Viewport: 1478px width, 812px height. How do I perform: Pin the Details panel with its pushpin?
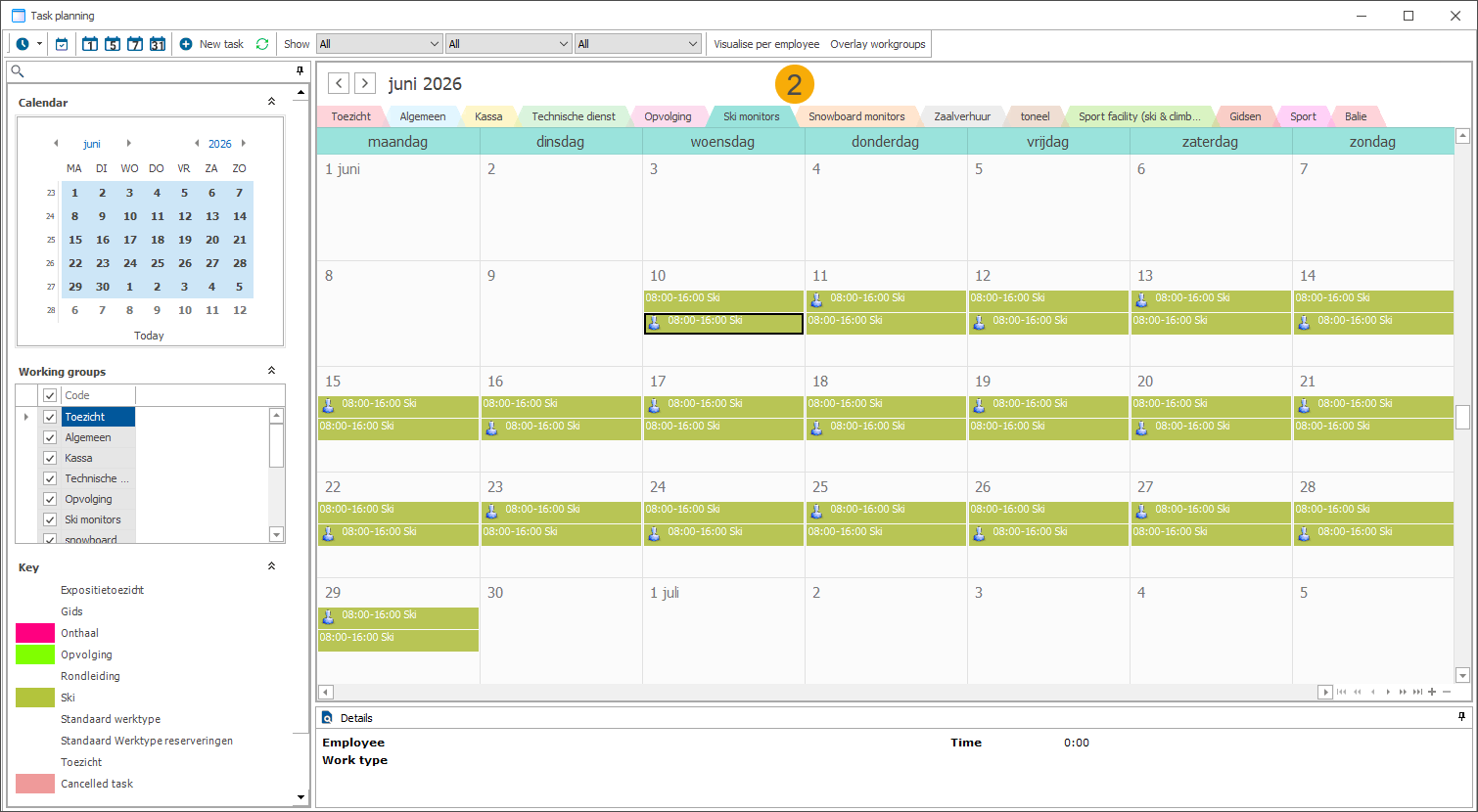1462,717
